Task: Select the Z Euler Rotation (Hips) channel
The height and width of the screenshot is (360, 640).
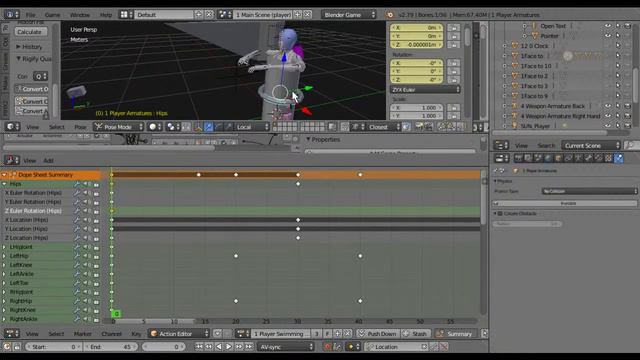Action: (33, 211)
